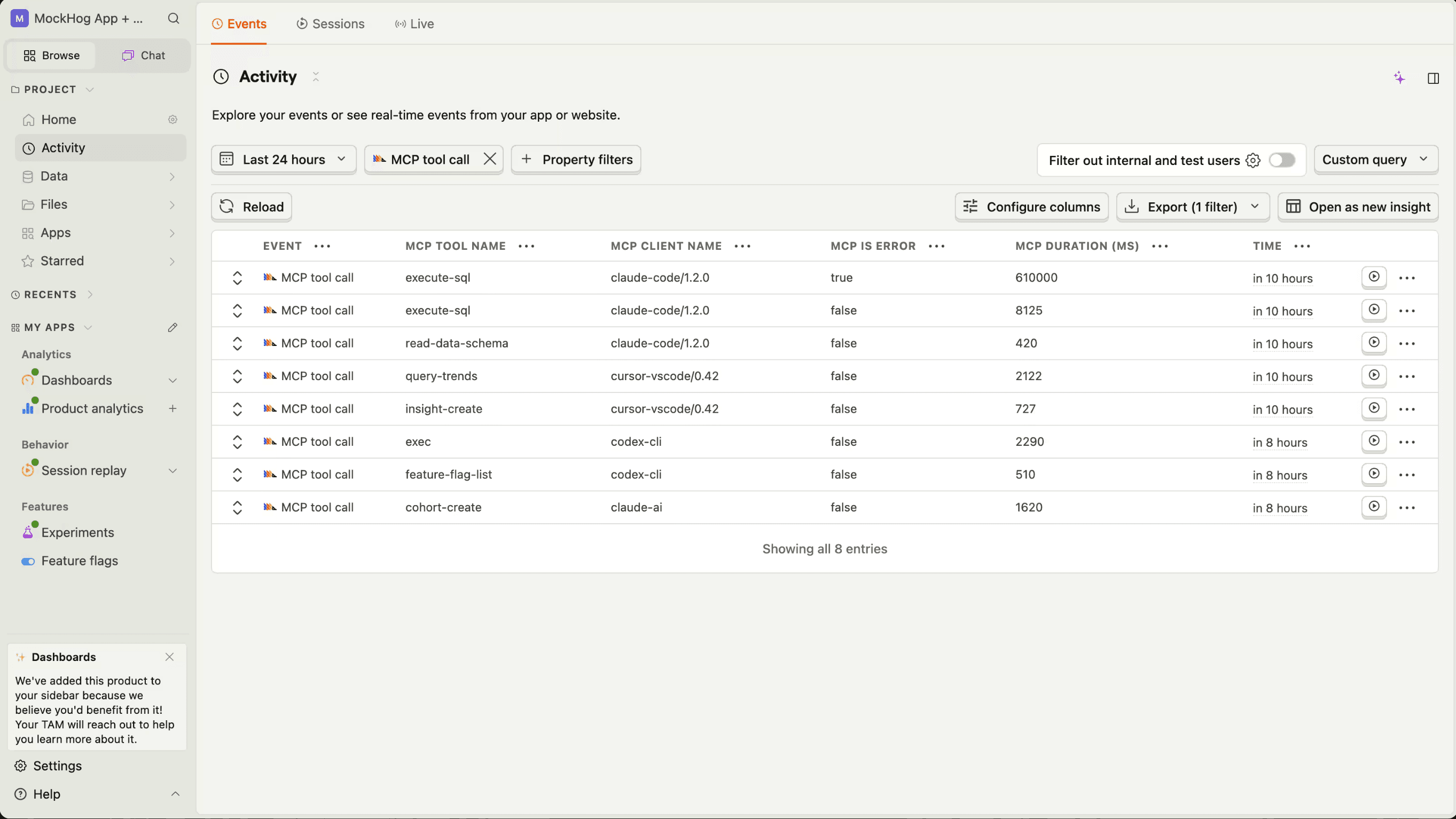Open MCP Is Error column options menu

[936, 246]
